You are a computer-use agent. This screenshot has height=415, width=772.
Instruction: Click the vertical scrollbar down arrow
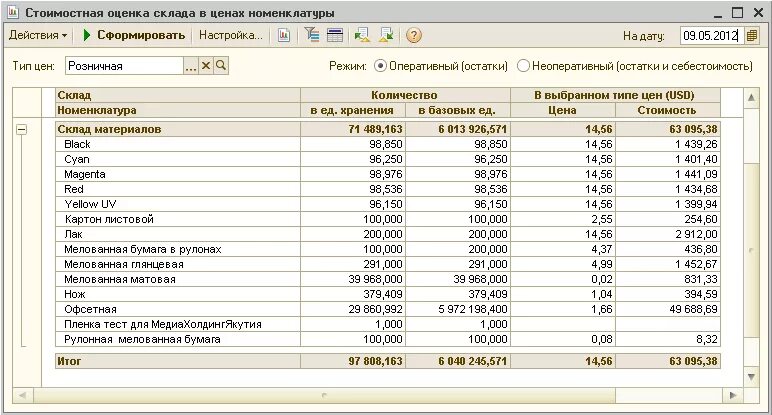pyautogui.click(x=751, y=377)
